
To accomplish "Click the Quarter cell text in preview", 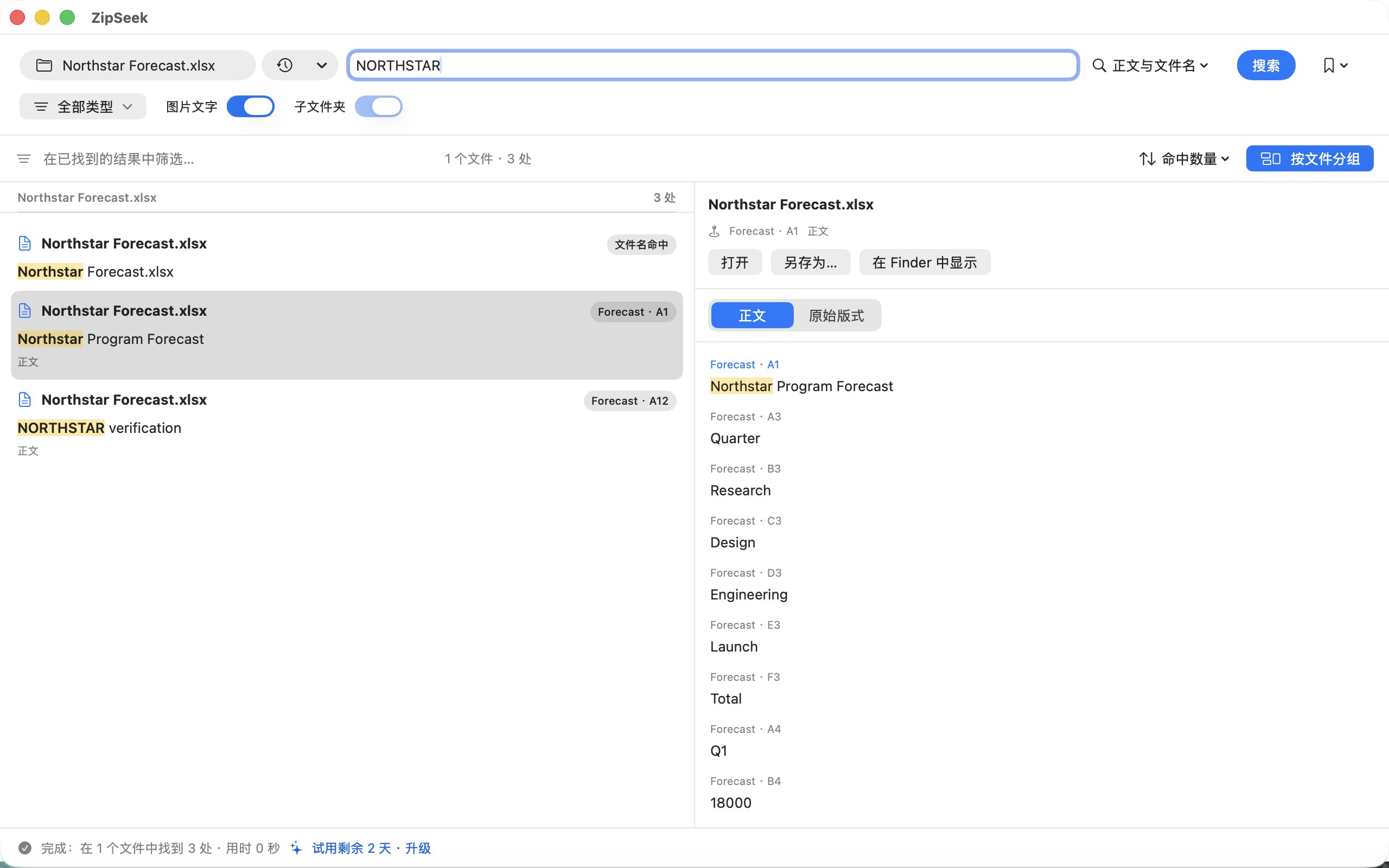I will [735, 438].
